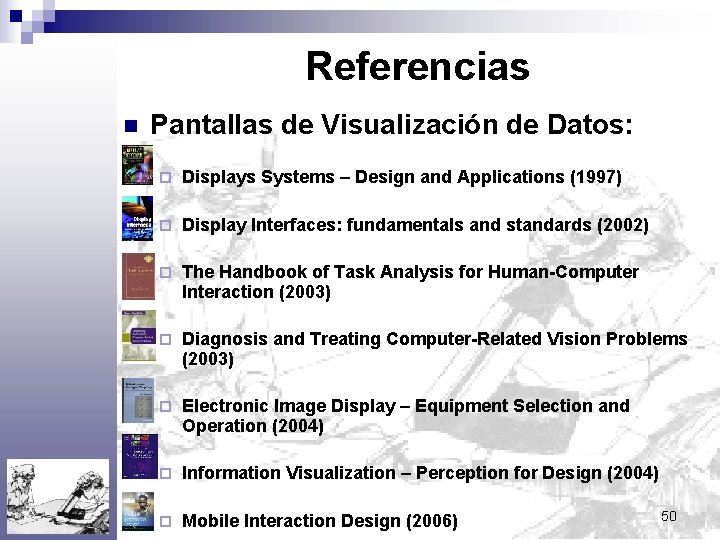Click the Electronic Image Display book cover
Screen dimensions: 720x540
(x=138, y=400)
